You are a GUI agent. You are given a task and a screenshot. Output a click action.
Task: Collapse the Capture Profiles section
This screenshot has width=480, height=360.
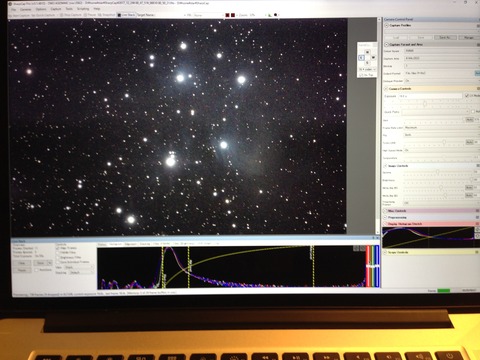point(387,25)
